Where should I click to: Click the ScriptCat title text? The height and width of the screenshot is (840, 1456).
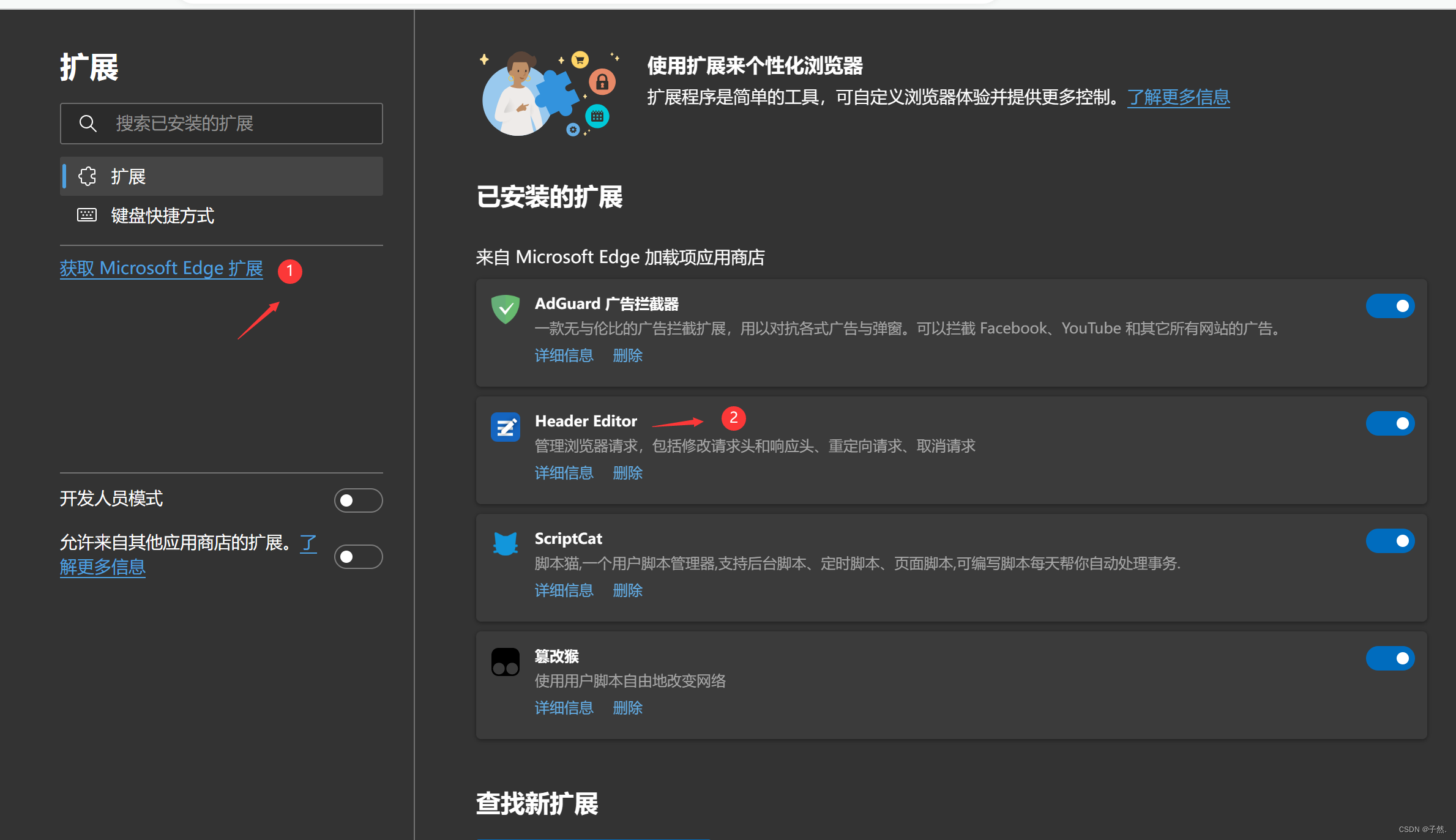pyautogui.click(x=569, y=538)
